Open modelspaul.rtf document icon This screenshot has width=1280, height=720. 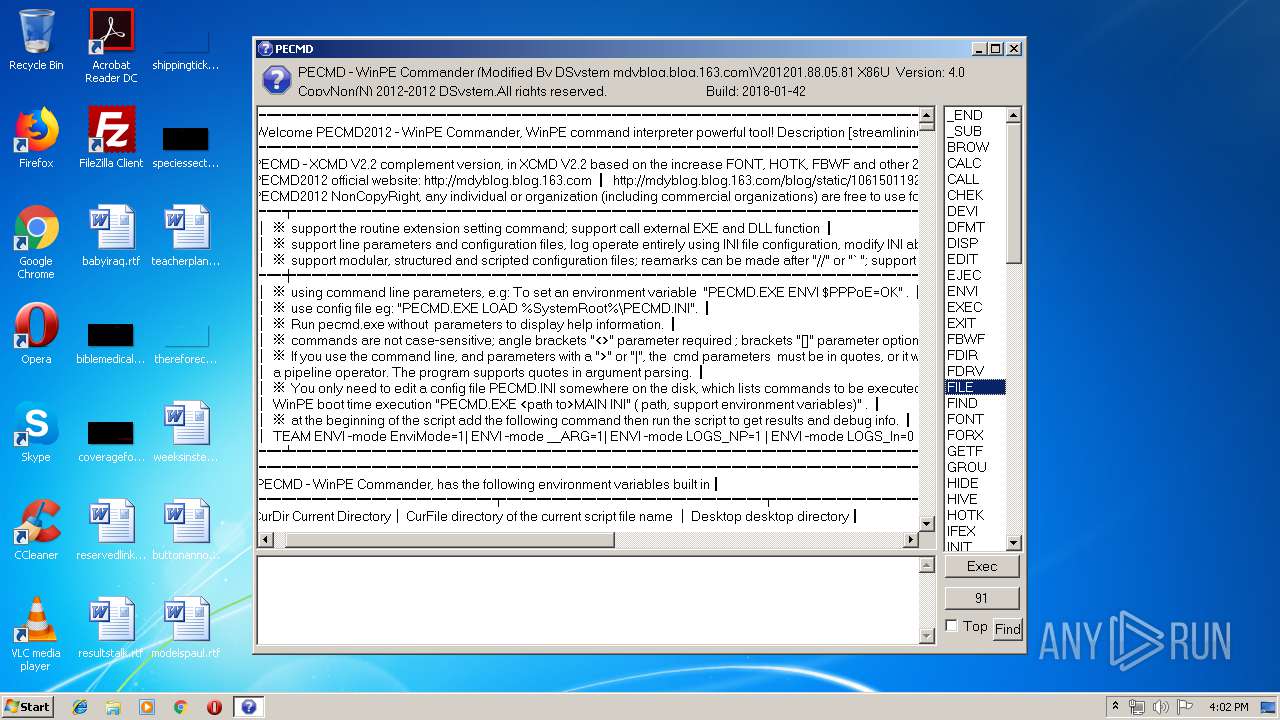pyautogui.click(x=186, y=628)
